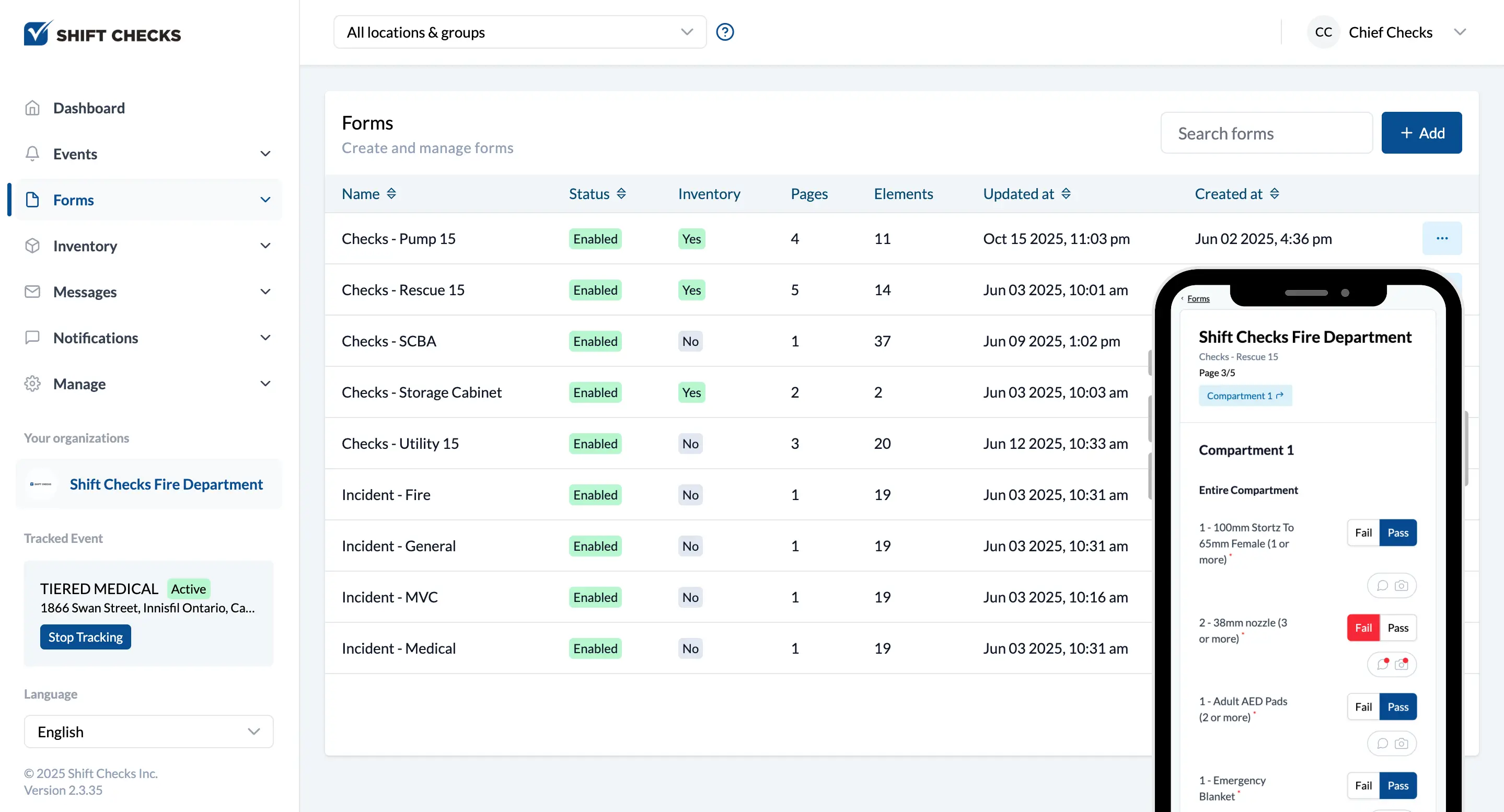1504x812 pixels.
Task: Open All locations & groups dropdown
Action: (x=519, y=32)
